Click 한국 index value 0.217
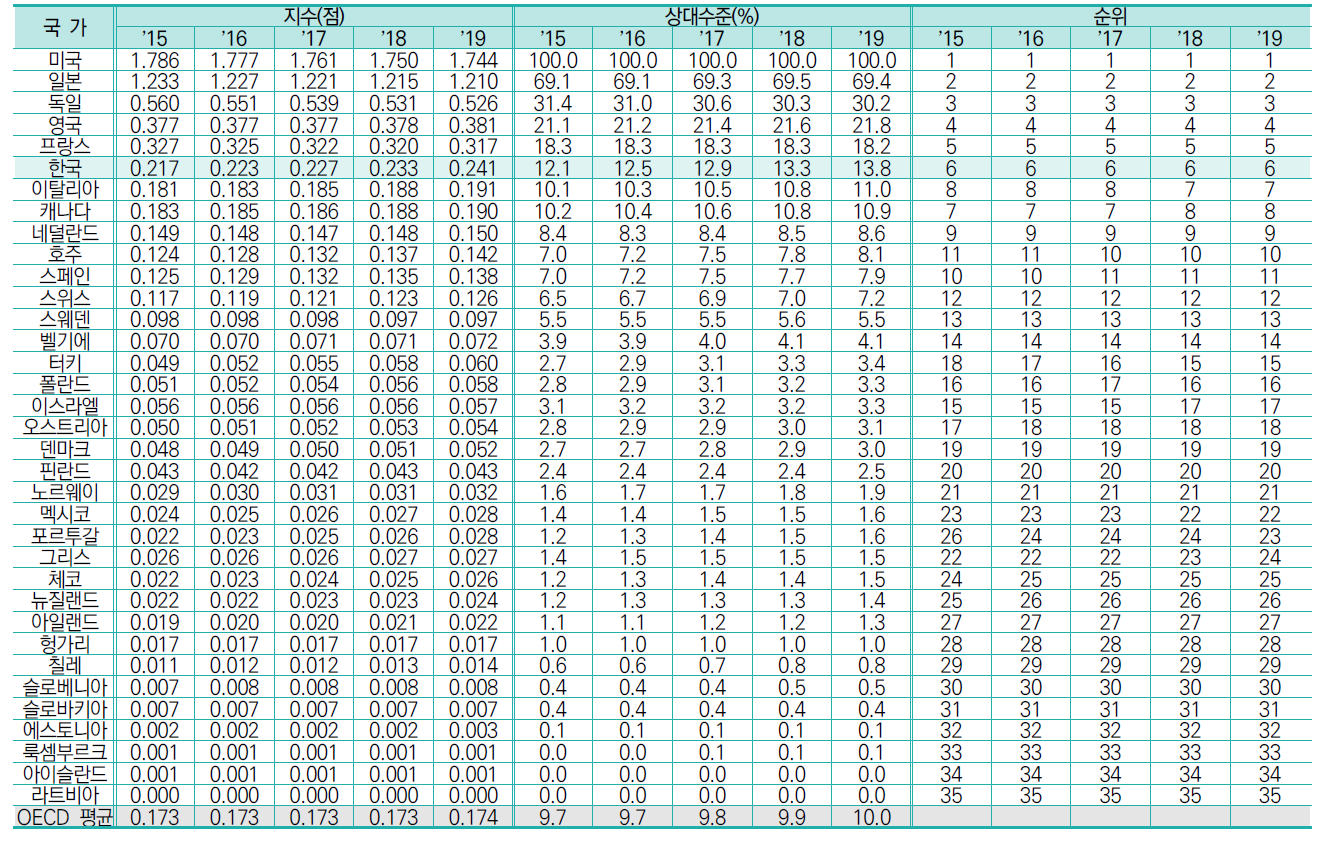Viewport: 1331px width, 846px height. click(x=155, y=168)
